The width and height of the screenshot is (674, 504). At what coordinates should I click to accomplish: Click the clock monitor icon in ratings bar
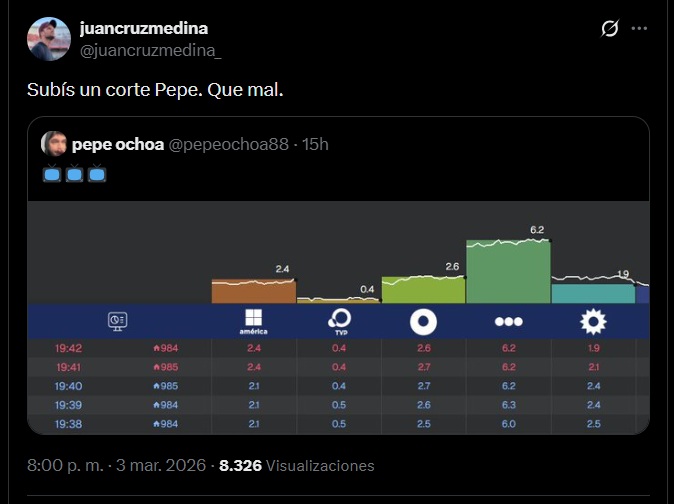[x=118, y=320]
